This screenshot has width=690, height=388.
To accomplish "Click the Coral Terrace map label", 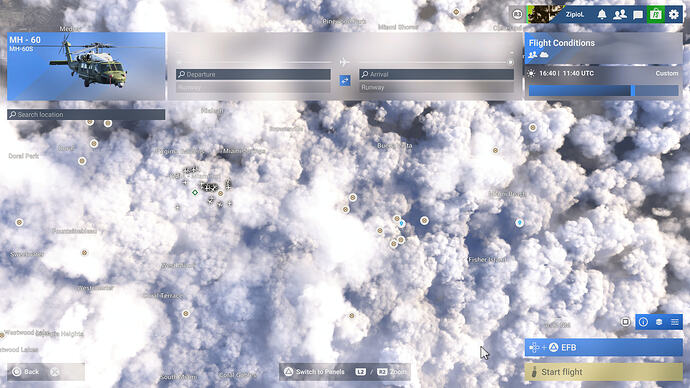I will coord(163,296).
